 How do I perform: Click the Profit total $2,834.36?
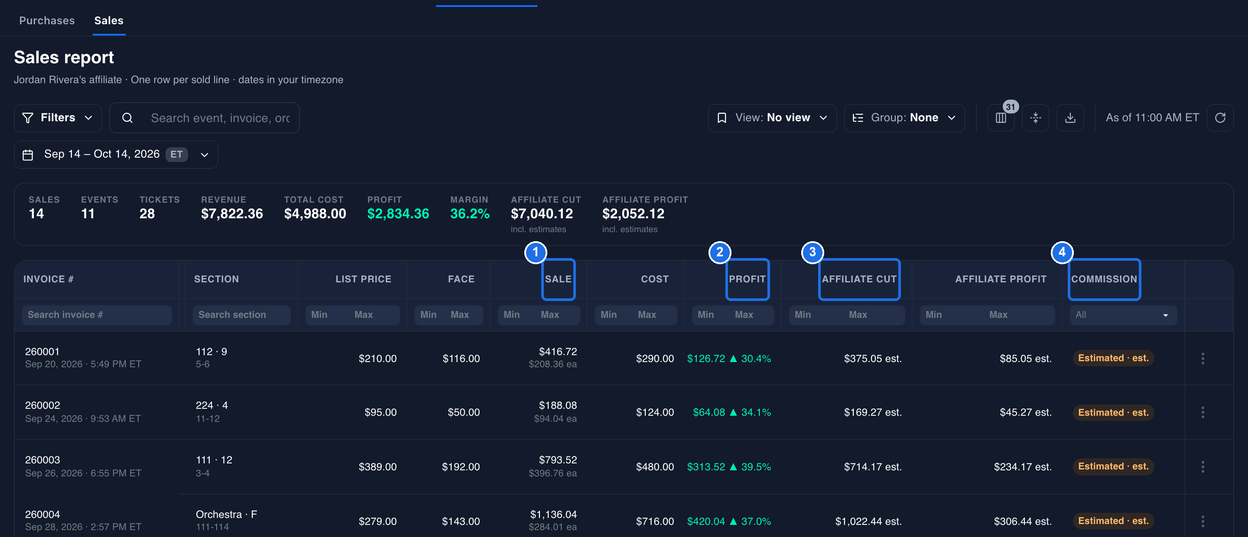(x=398, y=214)
